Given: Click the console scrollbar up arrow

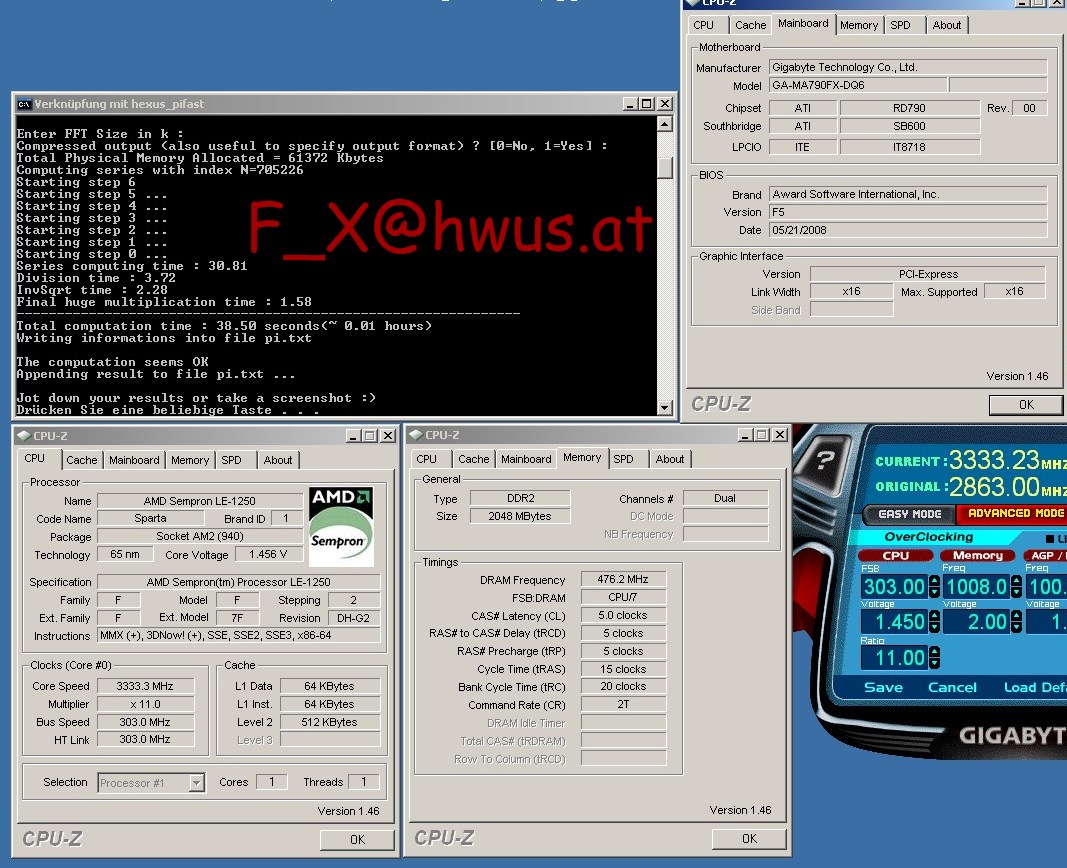Looking at the screenshot, I should (x=665, y=124).
